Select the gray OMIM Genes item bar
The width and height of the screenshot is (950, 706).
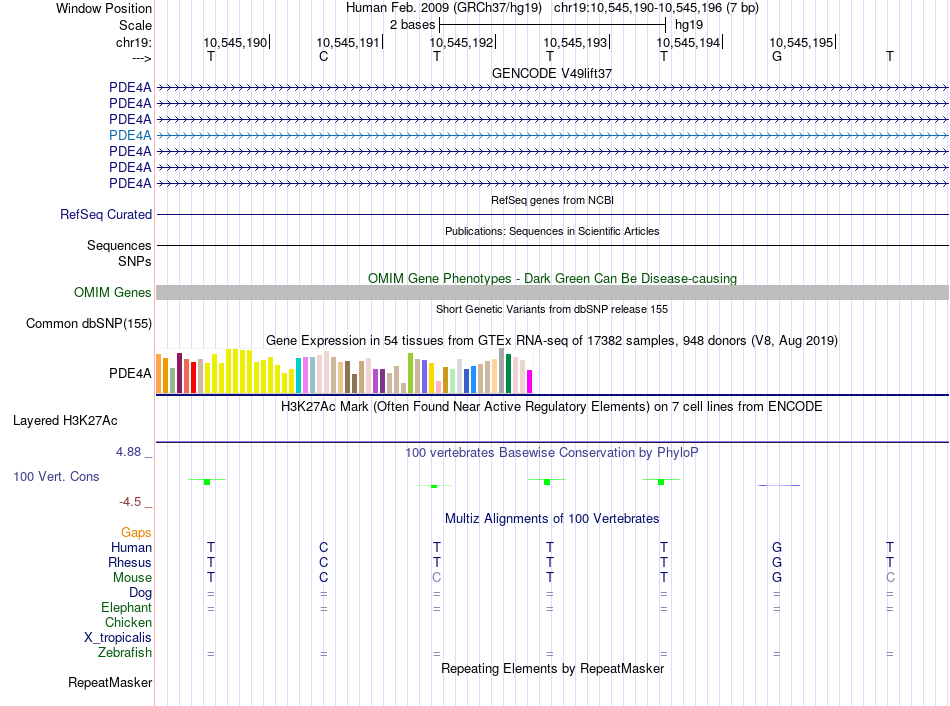point(552,292)
